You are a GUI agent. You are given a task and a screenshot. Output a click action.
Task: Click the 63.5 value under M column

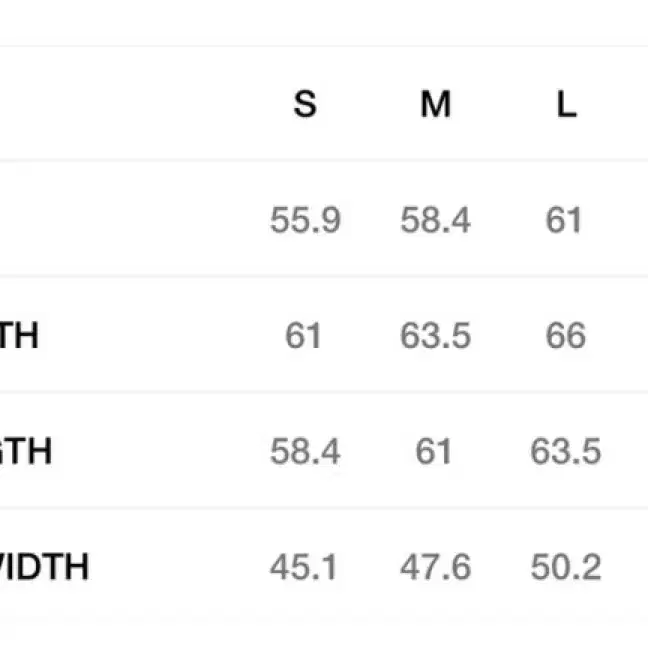pyautogui.click(x=435, y=336)
